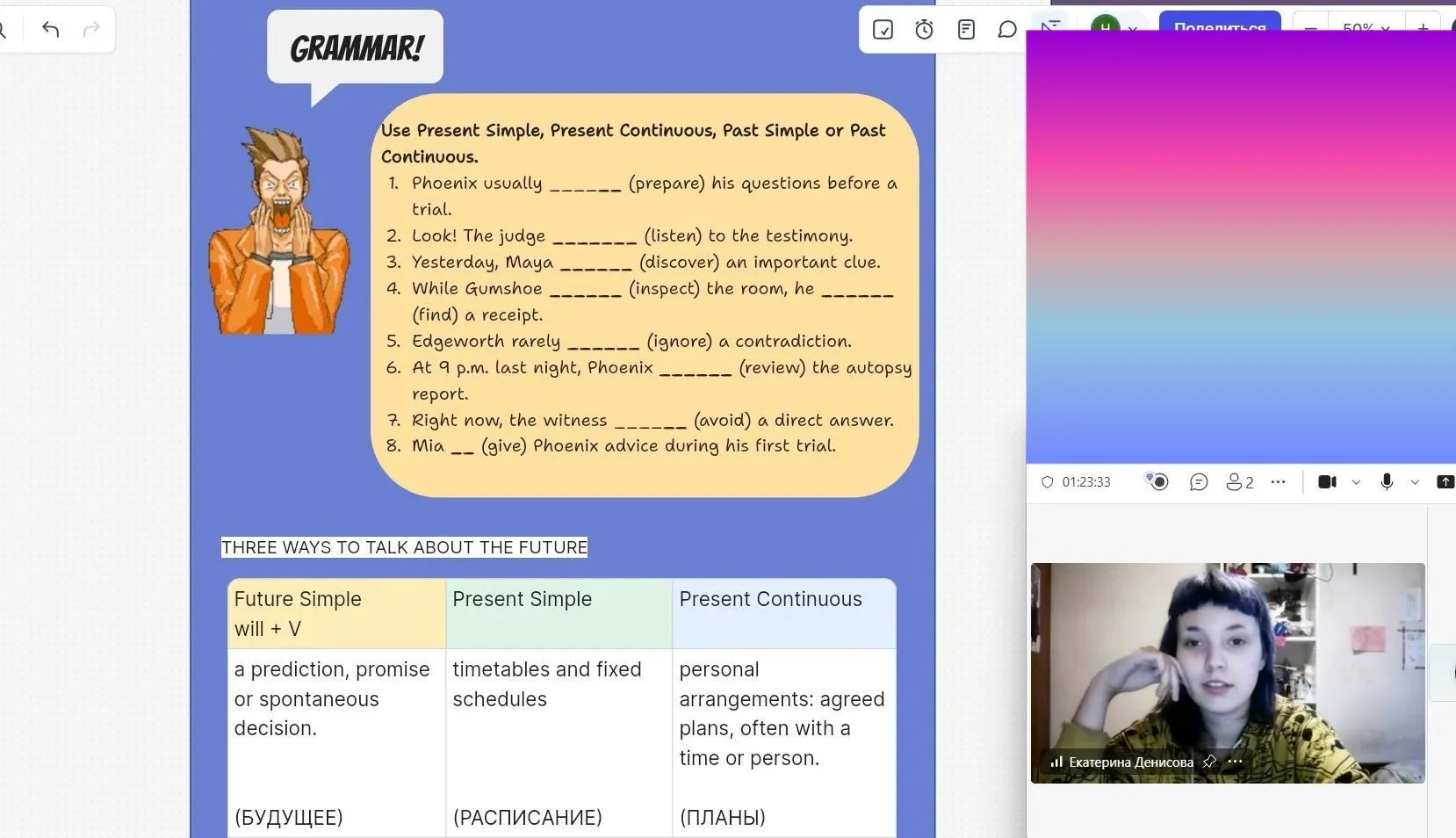Show the participants list with 2 people
The height and width of the screenshot is (838, 1456).
tap(1240, 482)
